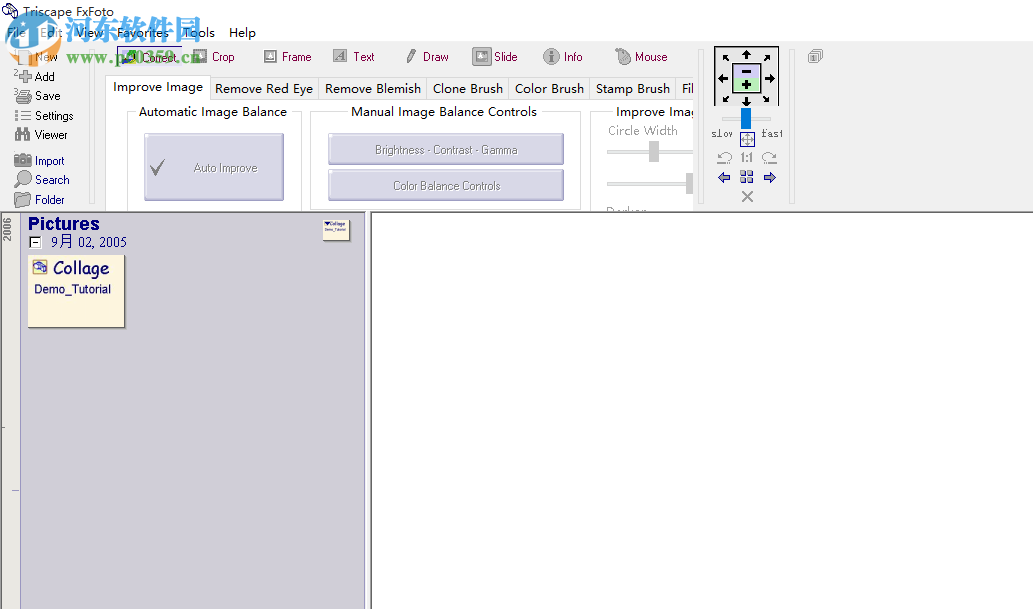Open Search with the magnifier icon
Screen dimensions: 1033x609
23,179
